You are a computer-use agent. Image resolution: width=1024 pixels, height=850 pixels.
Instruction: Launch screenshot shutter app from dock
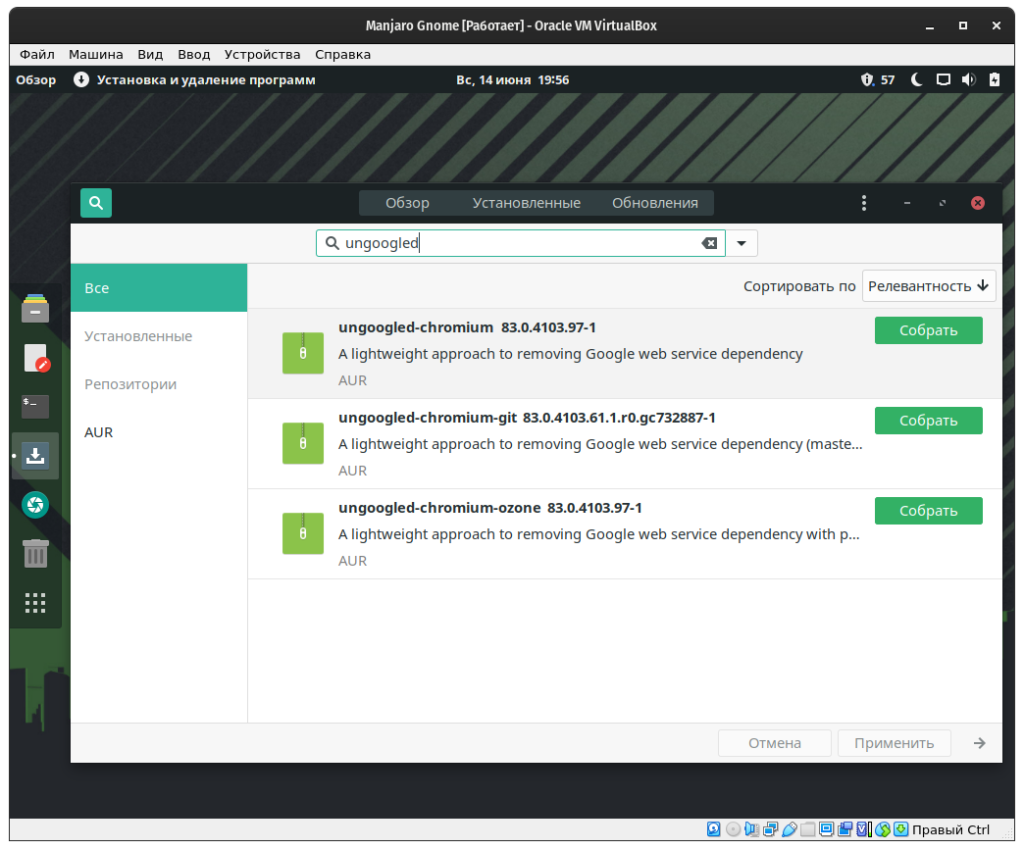tap(35, 505)
